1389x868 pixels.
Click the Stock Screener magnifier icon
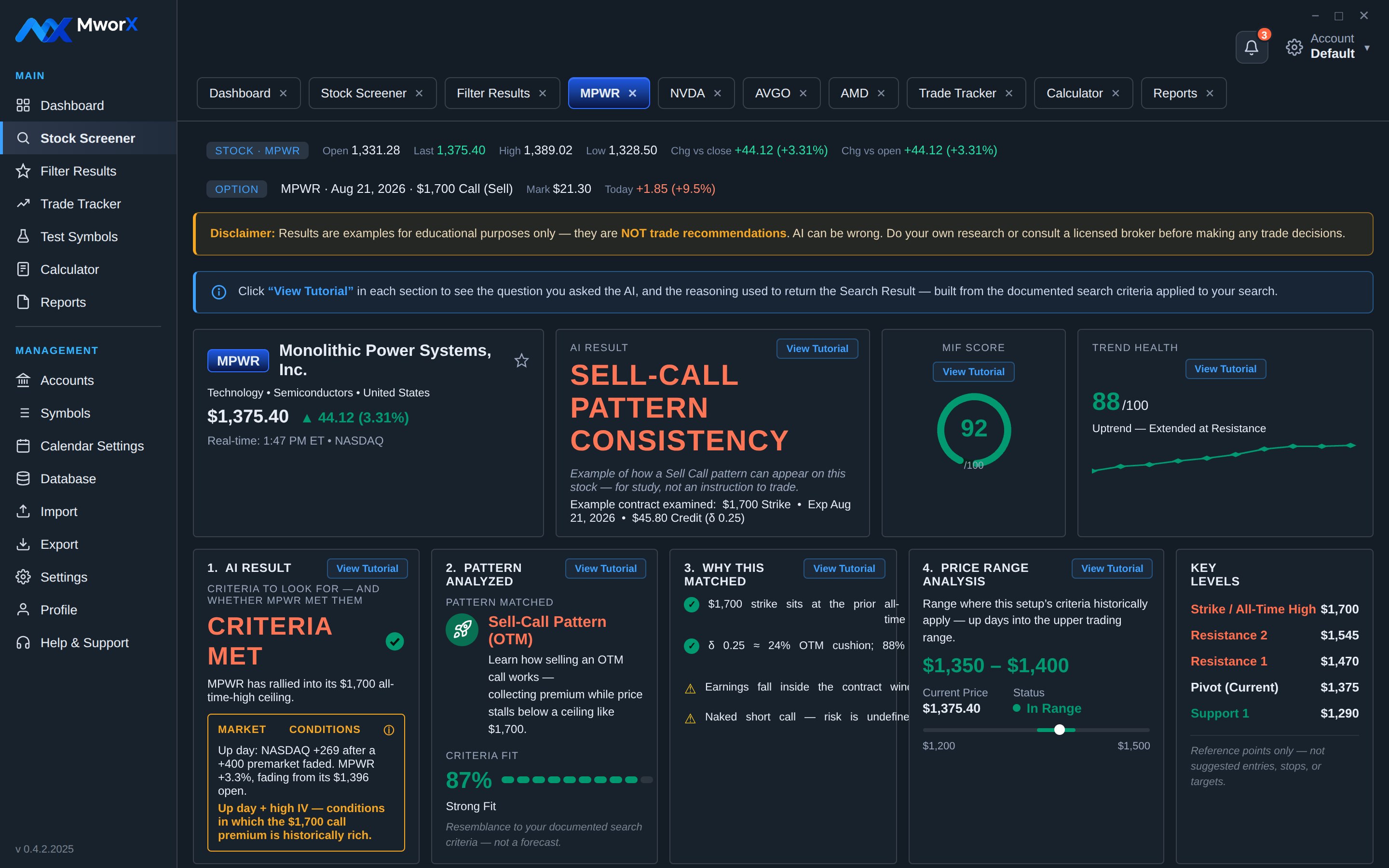(23, 138)
